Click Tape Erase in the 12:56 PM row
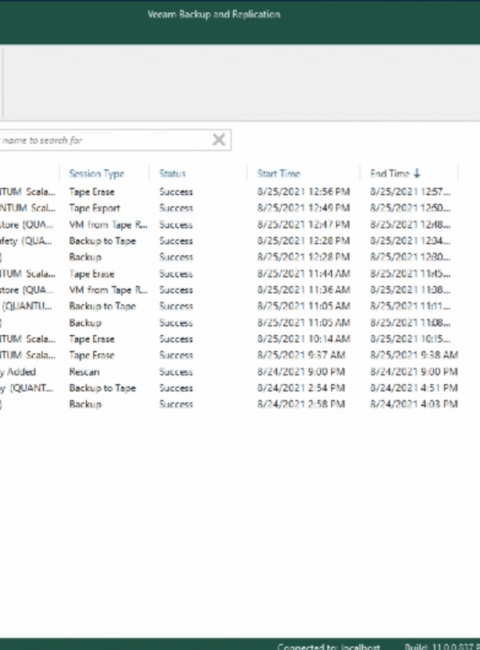Viewport: 480px width, 650px height. [92, 192]
